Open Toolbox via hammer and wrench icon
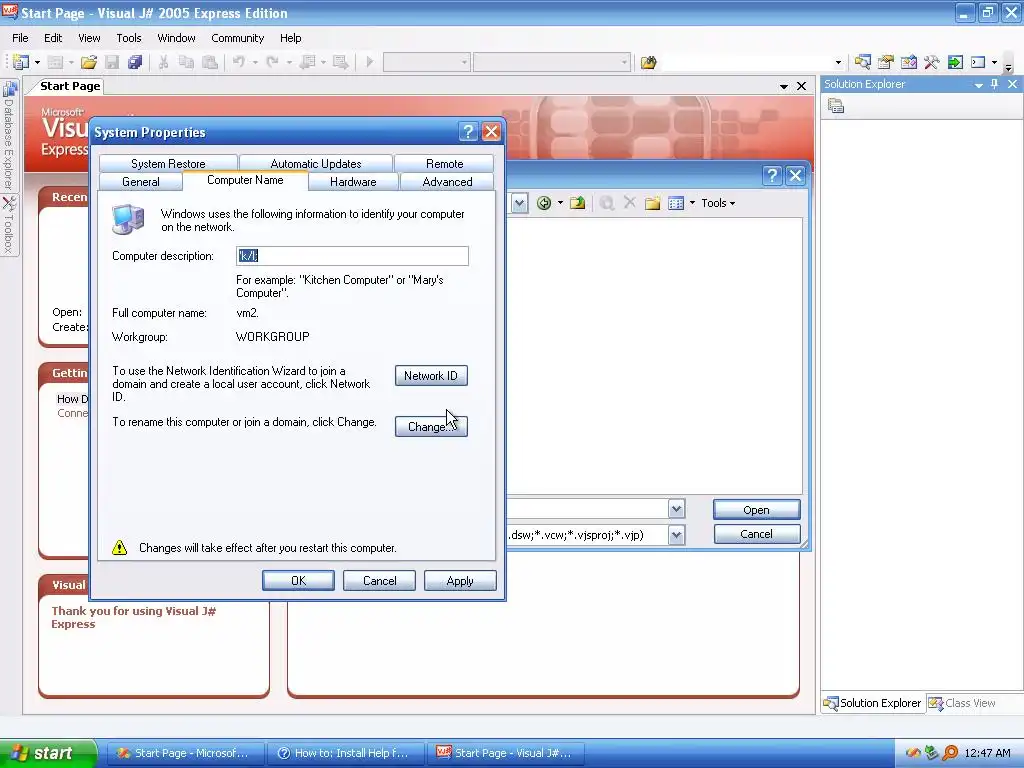 pos(932,63)
